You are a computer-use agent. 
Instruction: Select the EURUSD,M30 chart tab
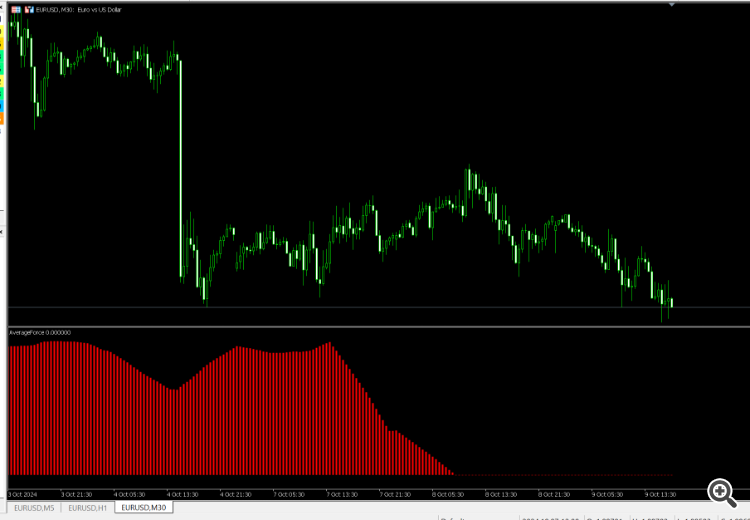click(x=144, y=507)
